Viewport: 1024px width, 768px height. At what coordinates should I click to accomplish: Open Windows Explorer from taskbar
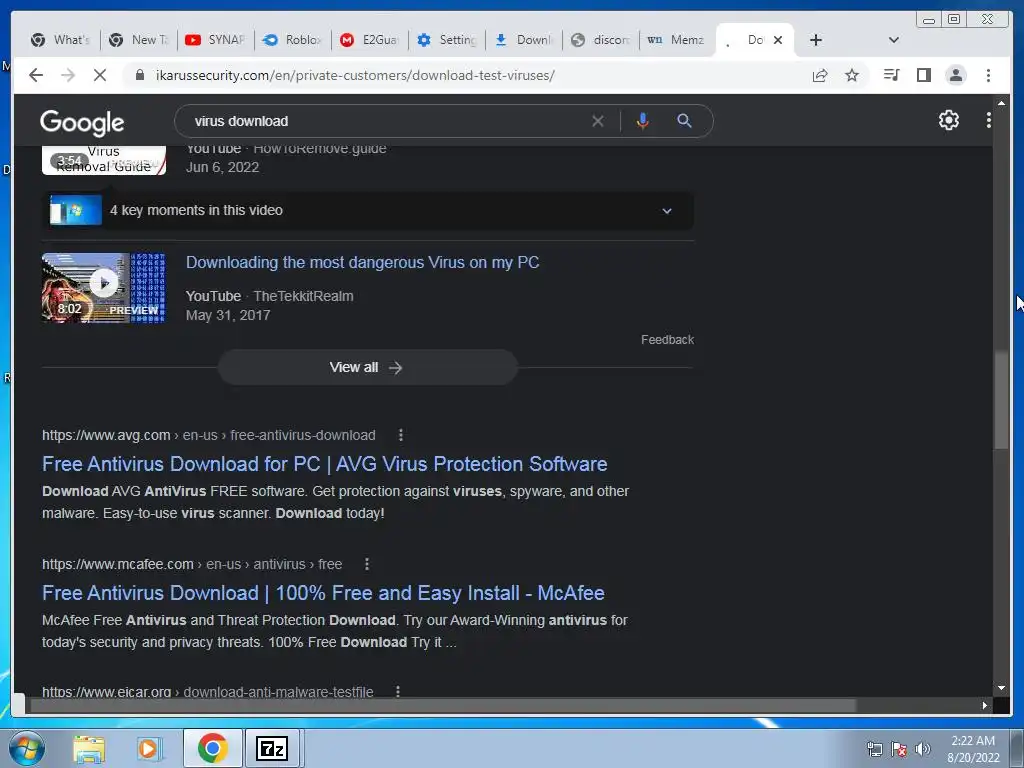89,748
